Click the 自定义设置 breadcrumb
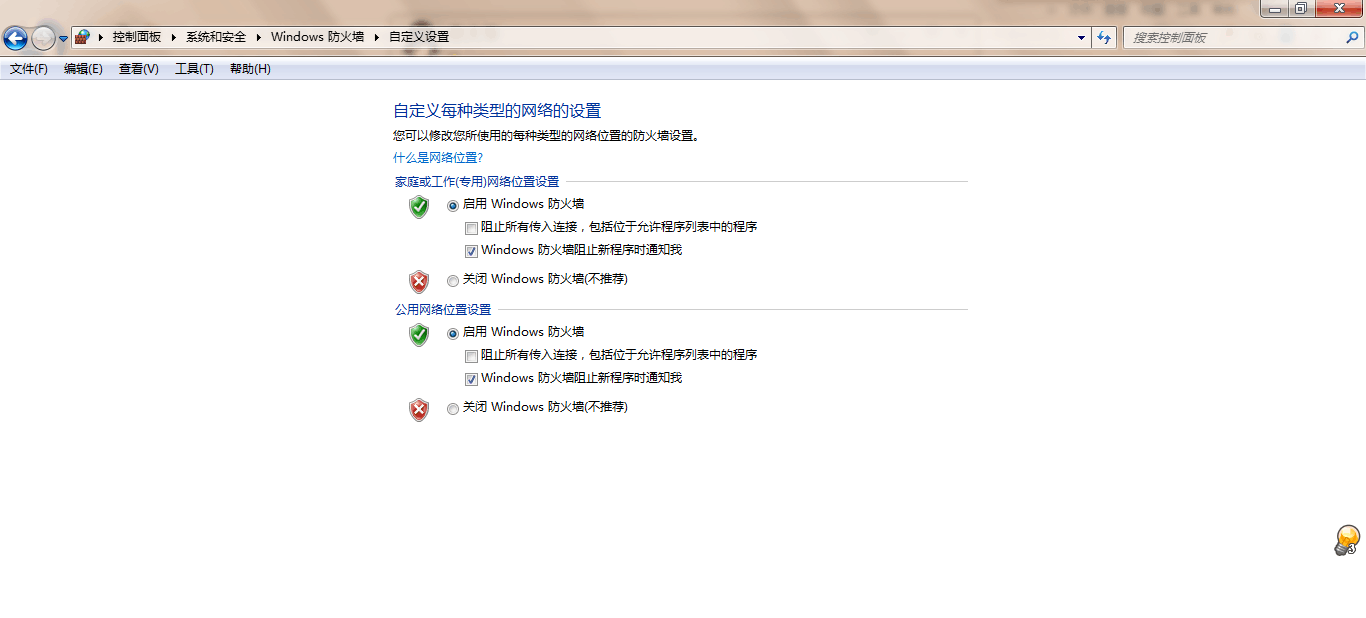 [419, 37]
